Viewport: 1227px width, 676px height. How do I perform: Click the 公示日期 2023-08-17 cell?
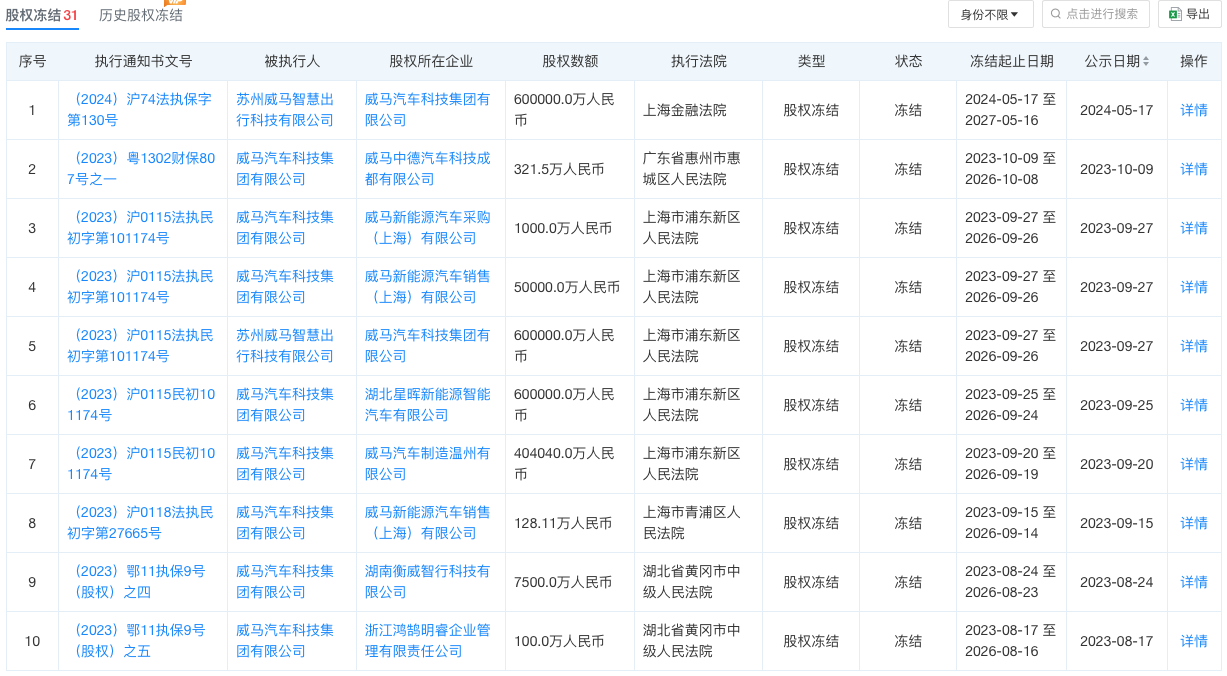coord(1116,641)
